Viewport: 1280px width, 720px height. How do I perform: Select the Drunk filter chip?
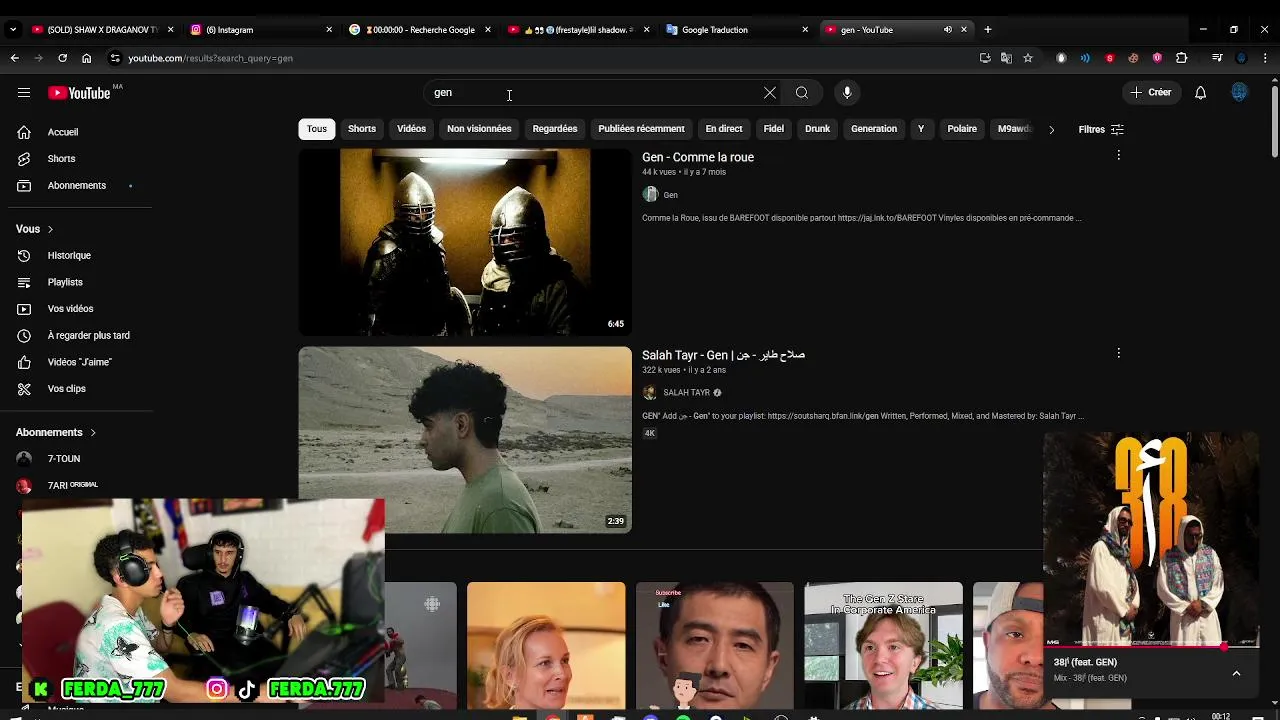coord(818,129)
